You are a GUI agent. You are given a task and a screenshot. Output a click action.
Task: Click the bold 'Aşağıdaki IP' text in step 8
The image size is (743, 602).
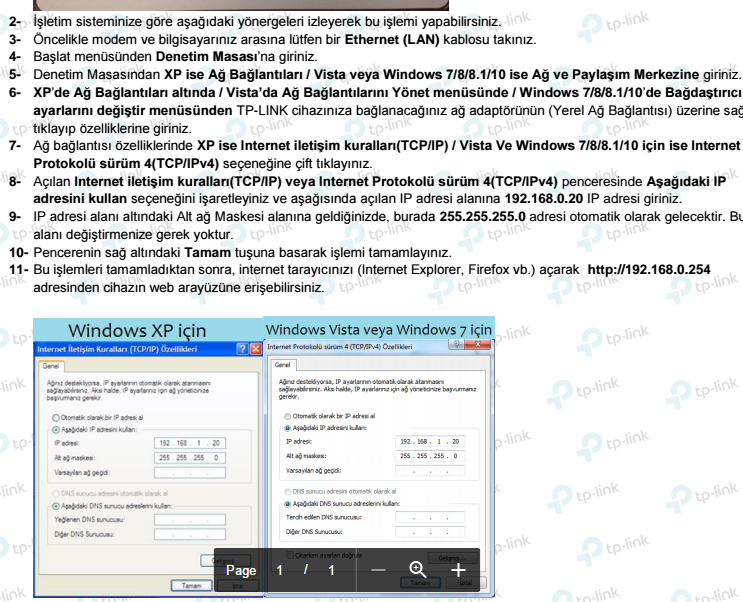tap(686, 182)
